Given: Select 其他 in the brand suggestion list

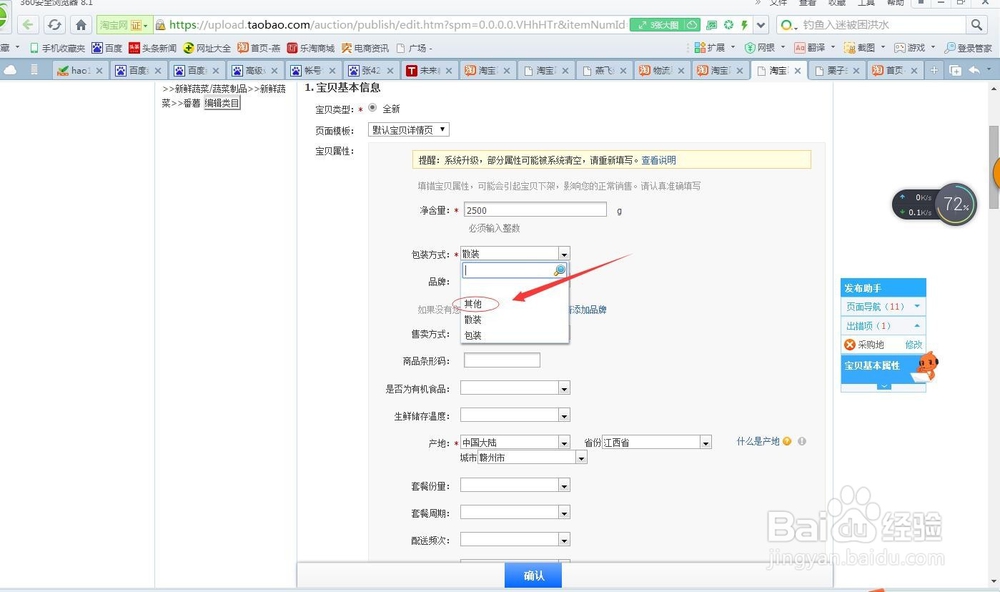Looking at the screenshot, I should (x=474, y=303).
